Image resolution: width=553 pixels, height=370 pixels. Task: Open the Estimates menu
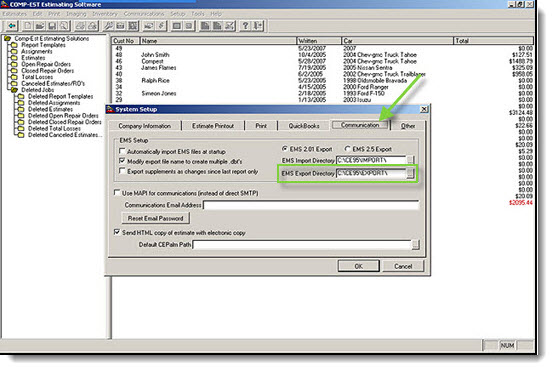tap(14, 14)
